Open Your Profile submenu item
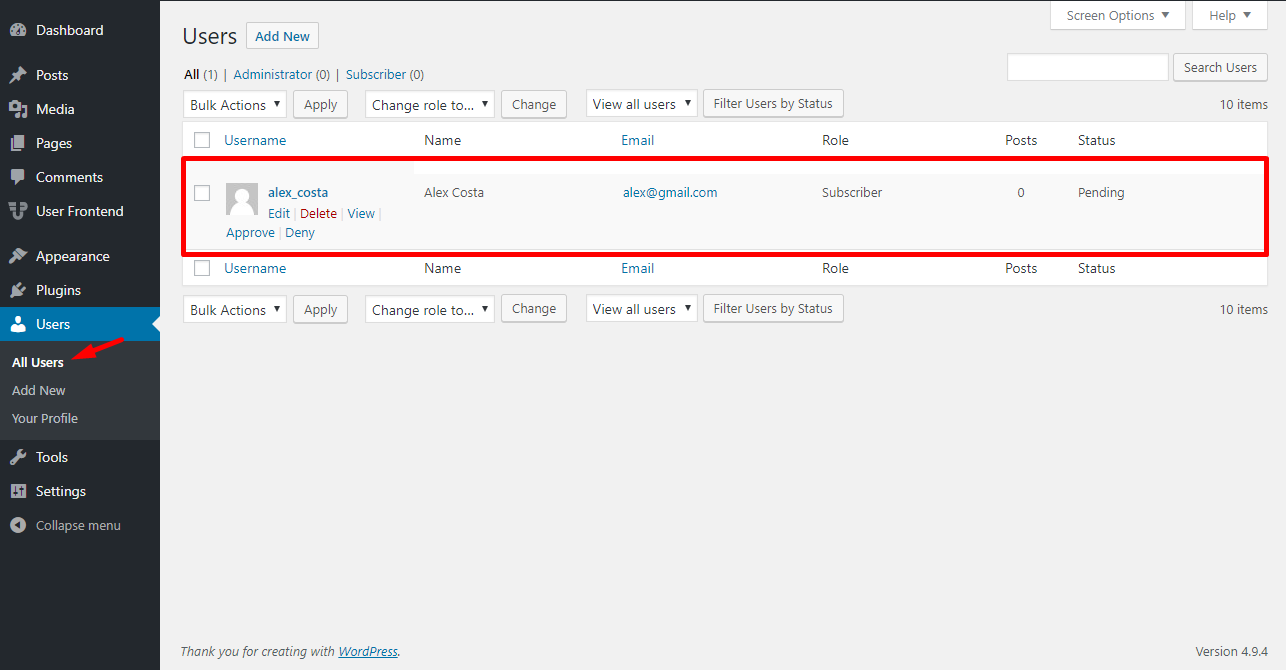1286x670 pixels. (45, 418)
